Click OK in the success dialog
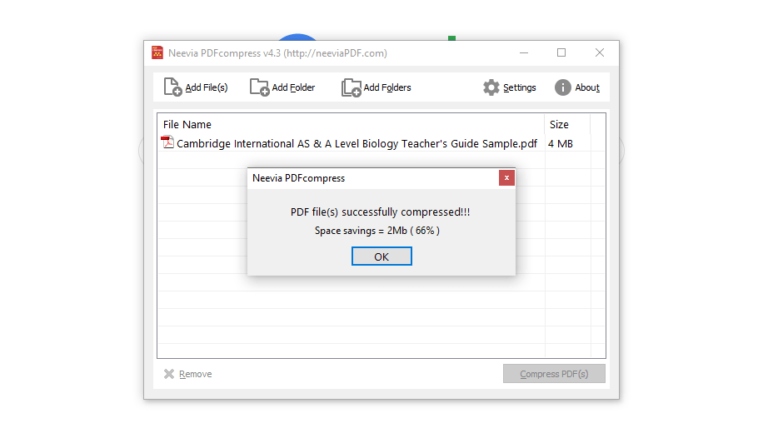 [382, 257]
